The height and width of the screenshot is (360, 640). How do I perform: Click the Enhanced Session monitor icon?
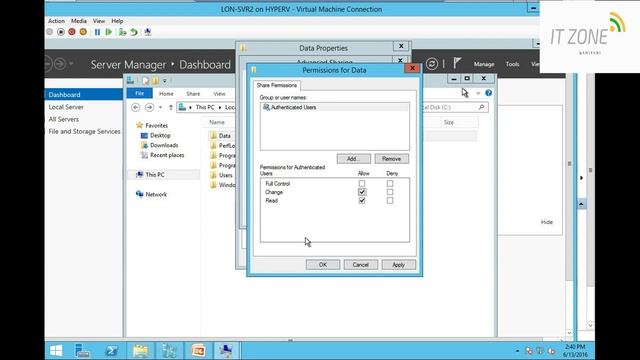148,32
